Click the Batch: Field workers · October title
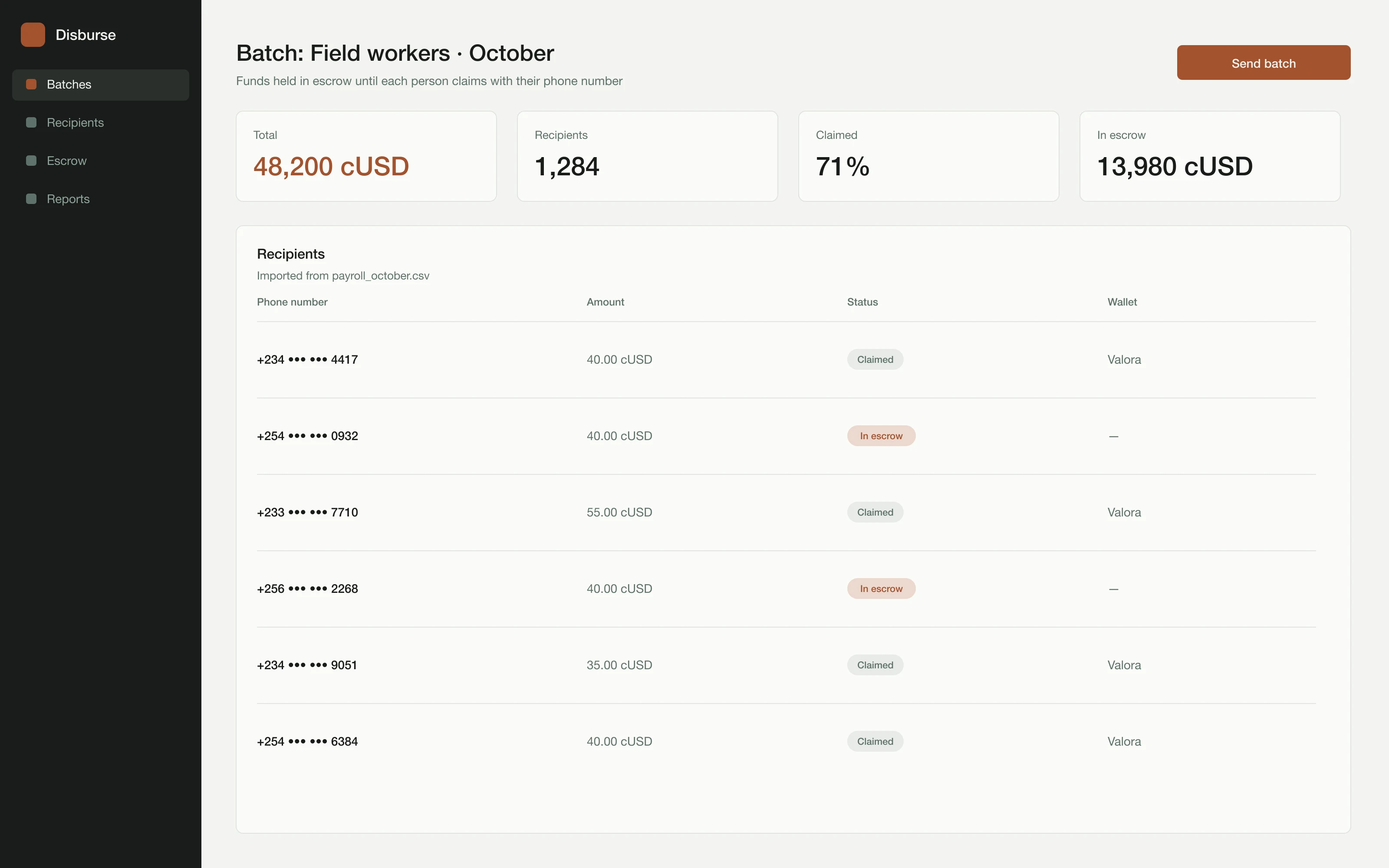1389x868 pixels. click(395, 53)
